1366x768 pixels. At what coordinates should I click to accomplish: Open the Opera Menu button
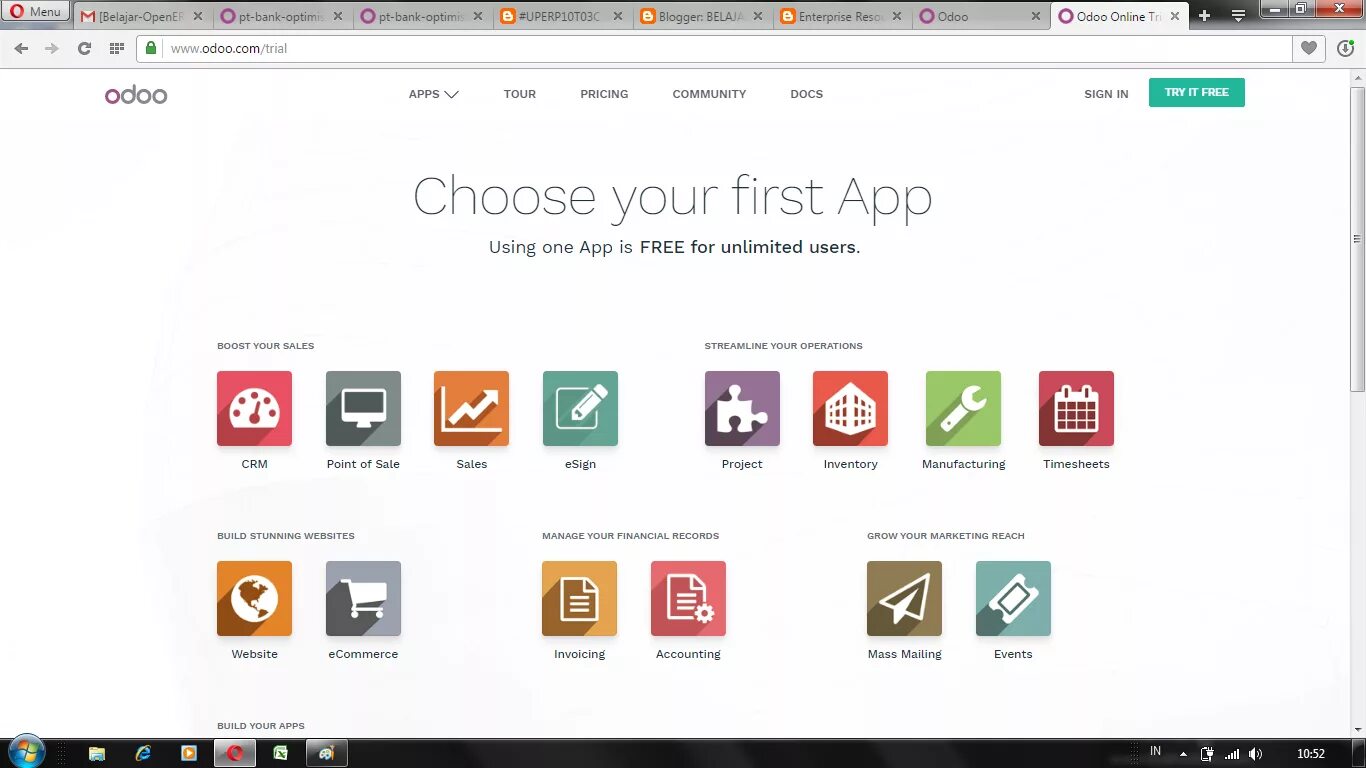tap(35, 12)
